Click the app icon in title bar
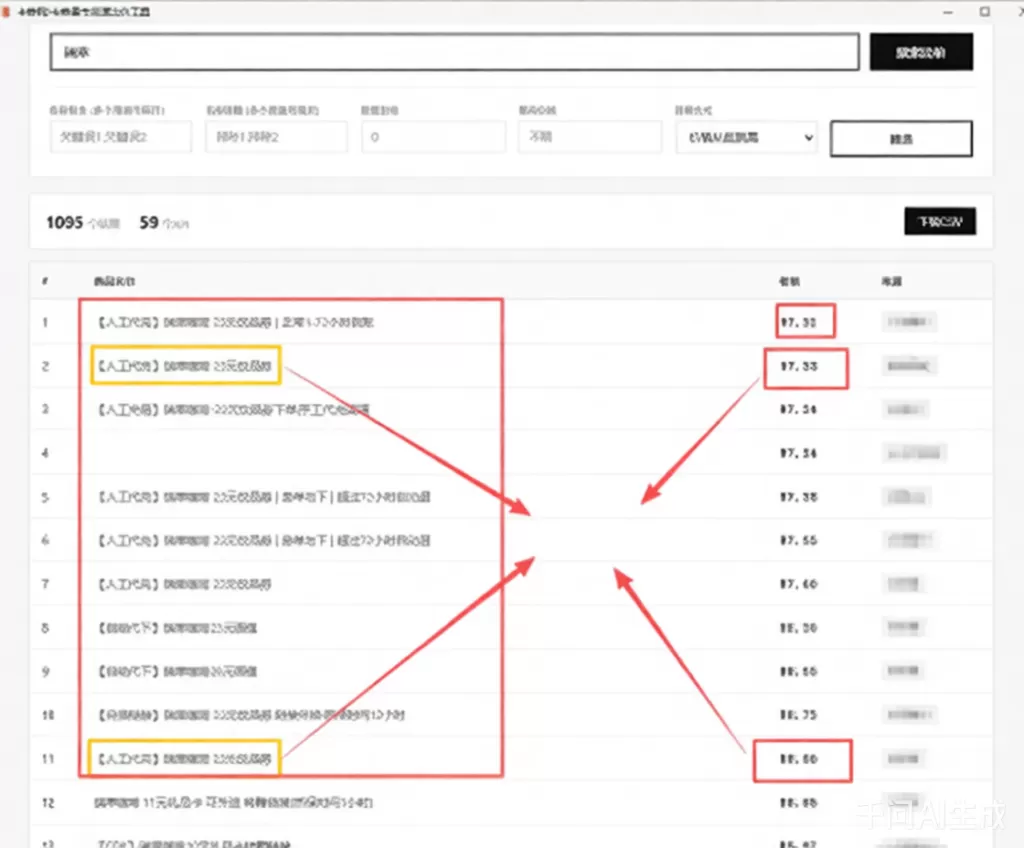Image resolution: width=1024 pixels, height=848 pixels. click(x=7, y=10)
